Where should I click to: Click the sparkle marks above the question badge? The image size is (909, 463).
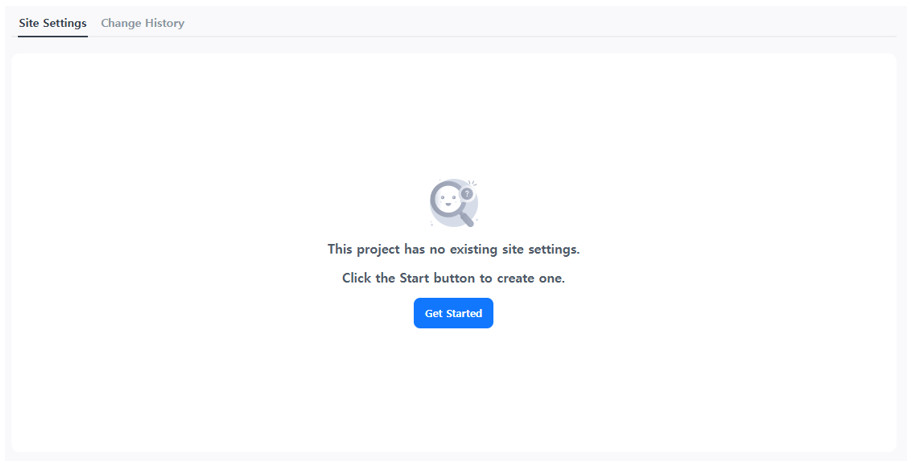point(472,183)
